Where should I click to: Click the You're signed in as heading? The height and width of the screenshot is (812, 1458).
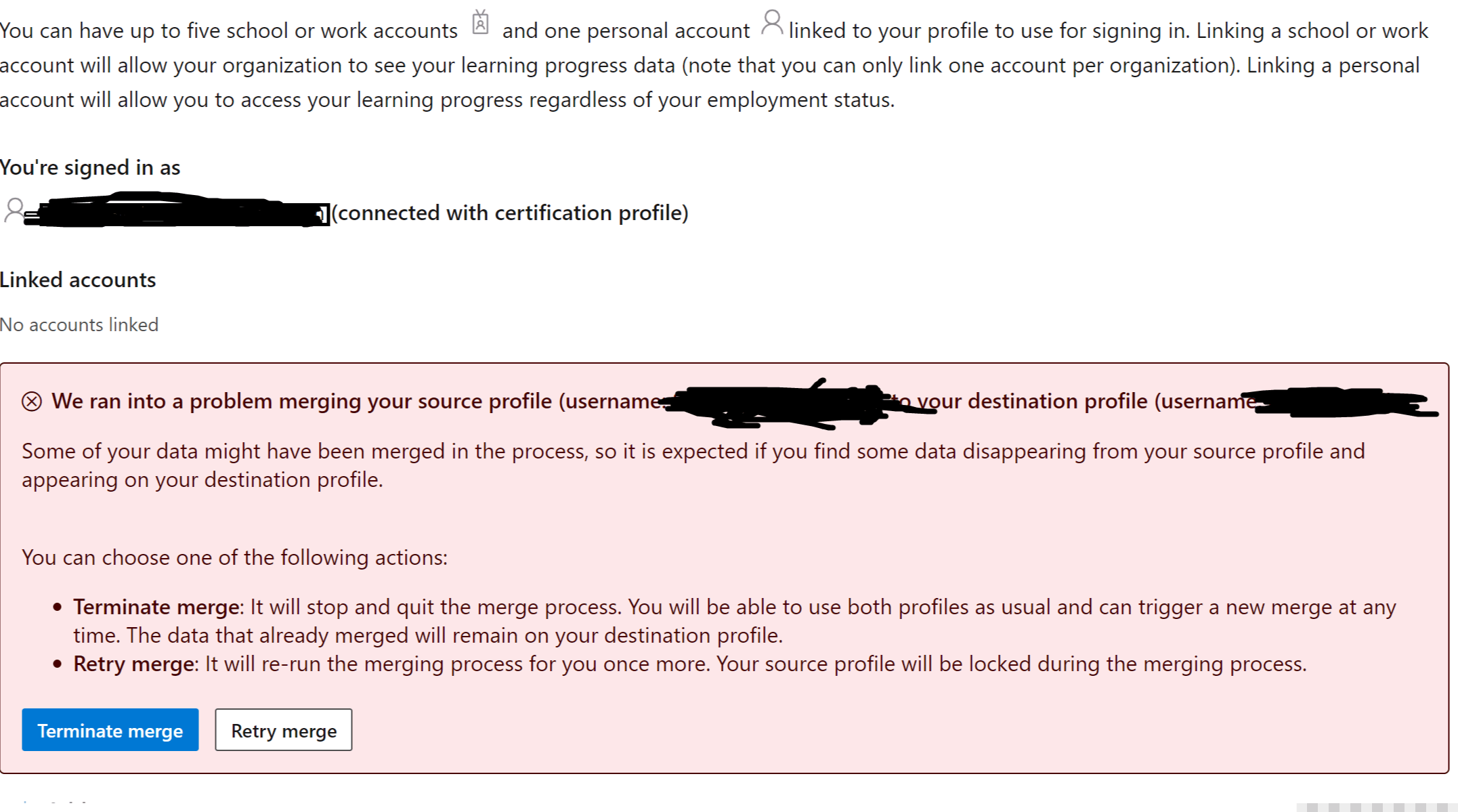[x=90, y=167]
